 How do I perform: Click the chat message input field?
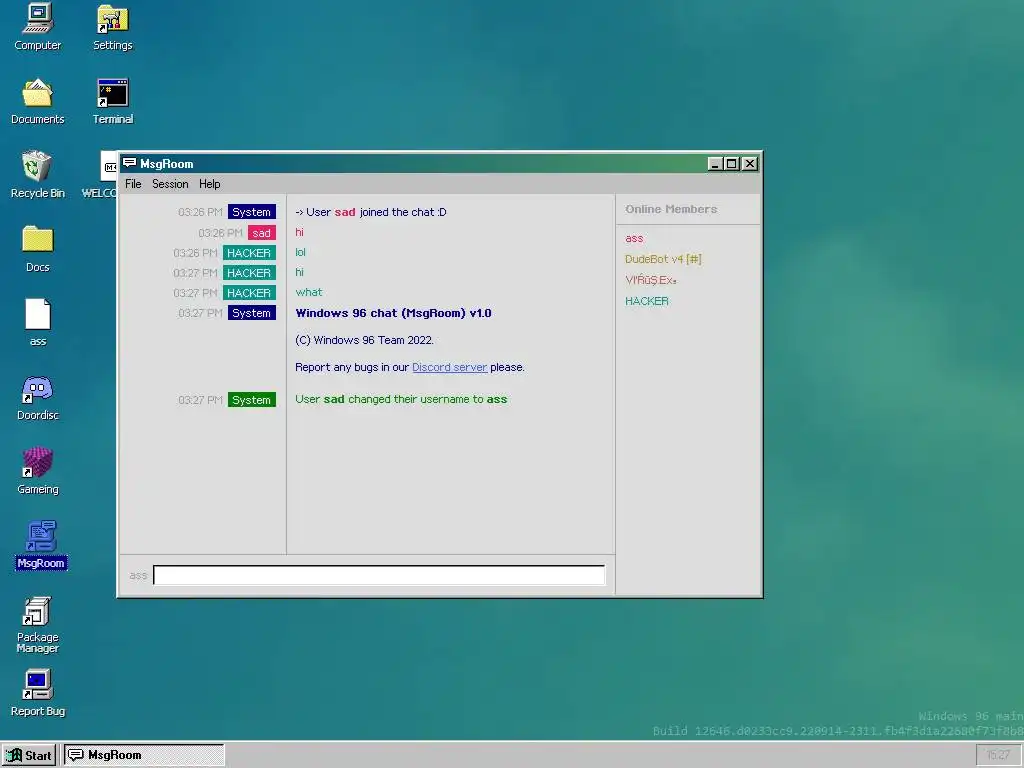379,575
